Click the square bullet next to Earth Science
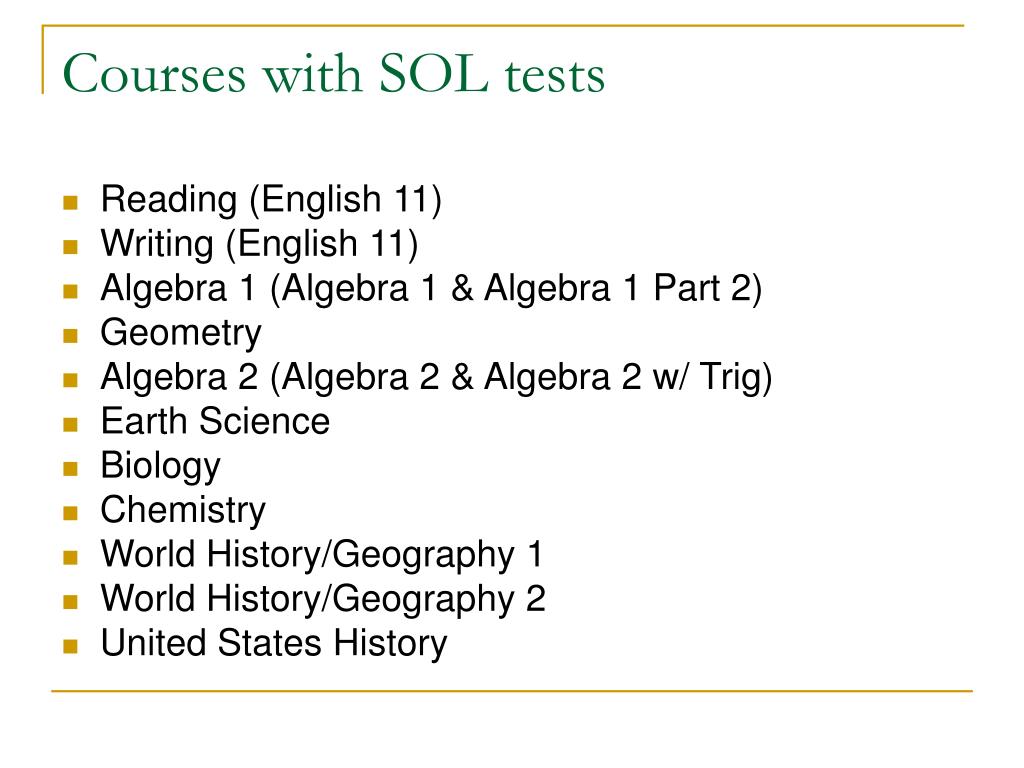The image size is (1024, 768). tap(71, 424)
